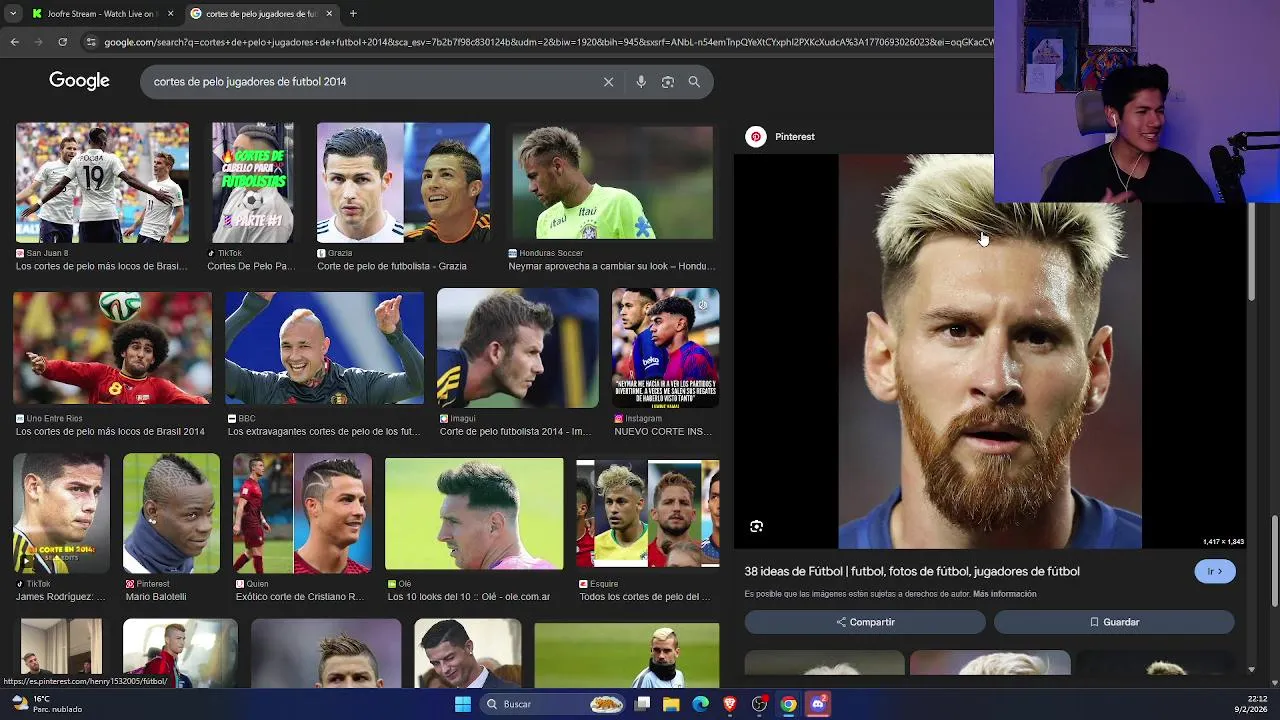
Task: Open the Mario Balotelli Pinterest image
Action: (x=171, y=514)
